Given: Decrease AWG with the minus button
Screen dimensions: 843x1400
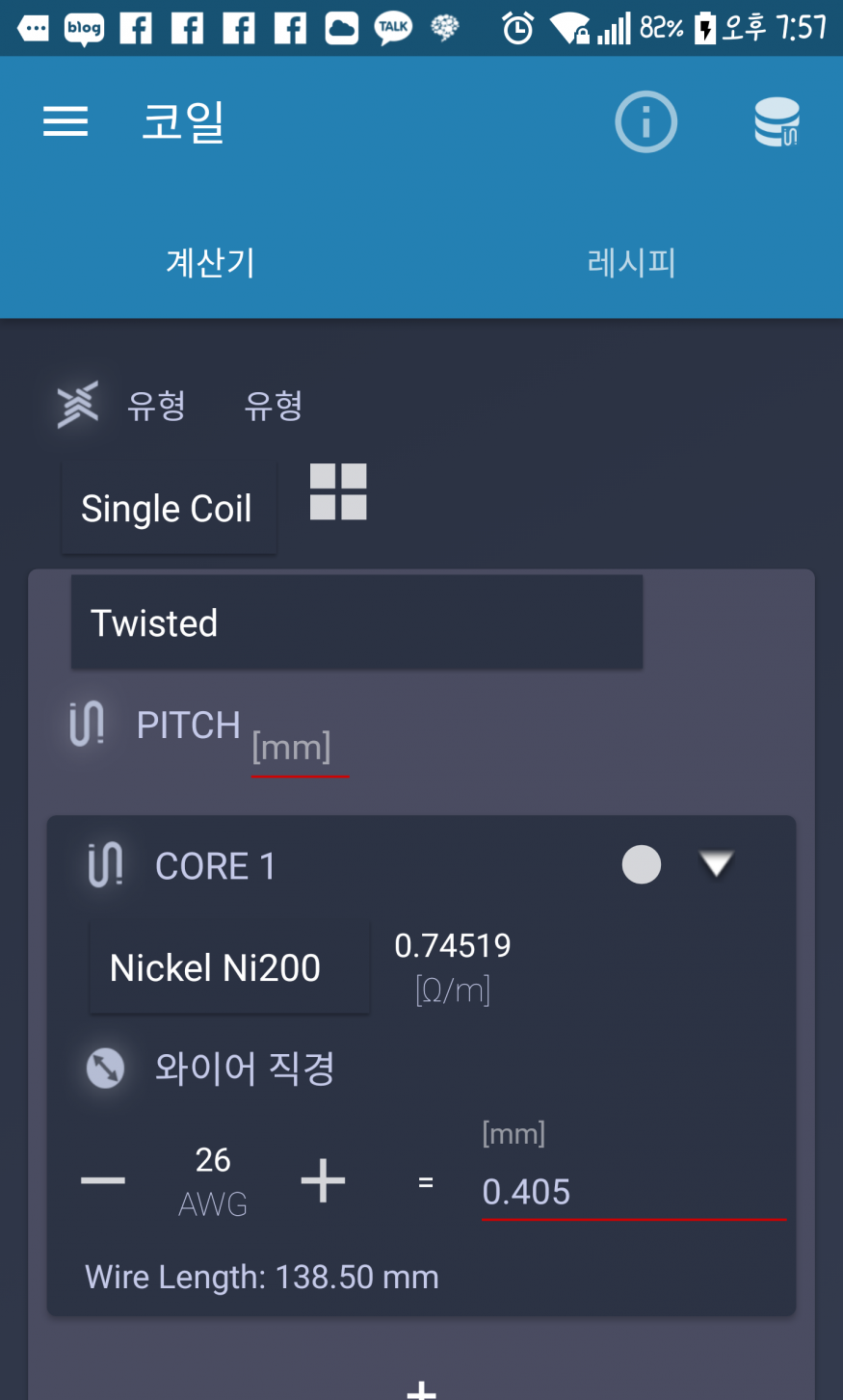Looking at the screenshot, I should point(103,1180).
